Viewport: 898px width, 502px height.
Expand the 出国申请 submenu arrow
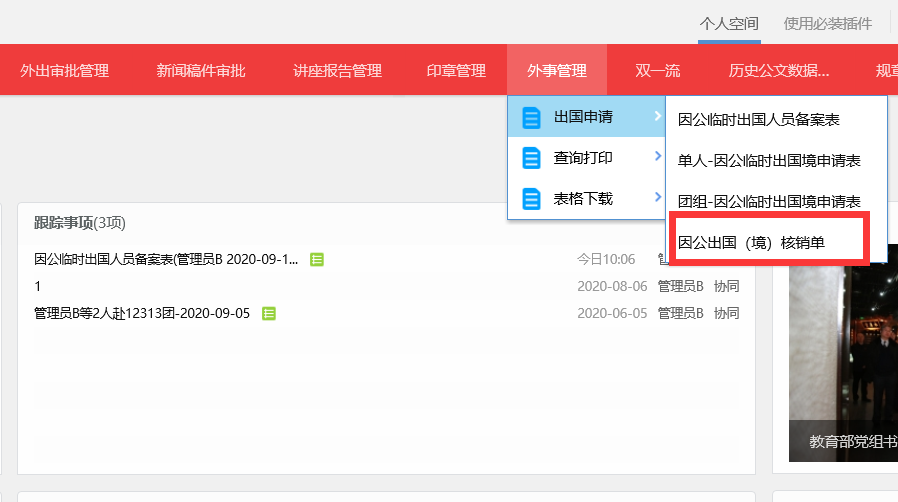(657, 117)
